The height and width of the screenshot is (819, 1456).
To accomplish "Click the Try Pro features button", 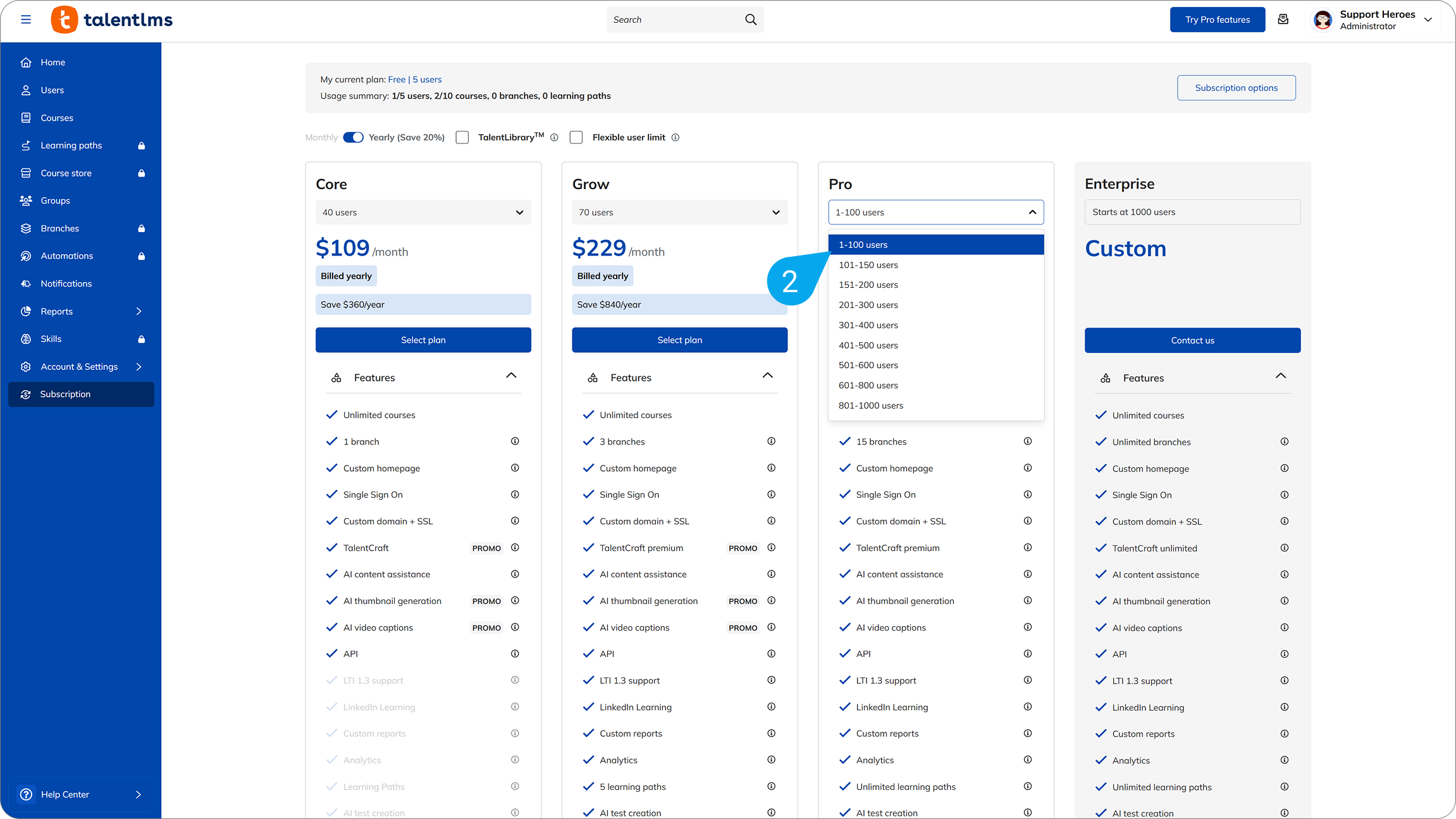I will pyautogui.click(x=1217, y=20).
